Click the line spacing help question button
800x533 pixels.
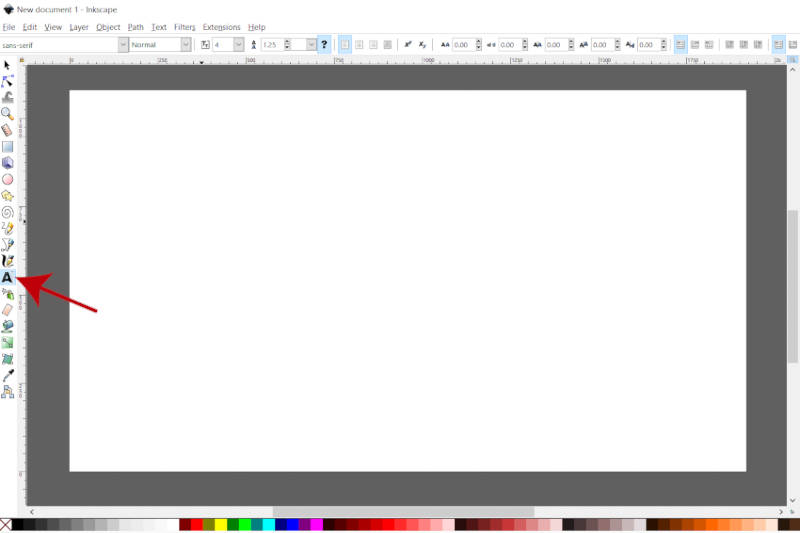click(x=324, y=45)
